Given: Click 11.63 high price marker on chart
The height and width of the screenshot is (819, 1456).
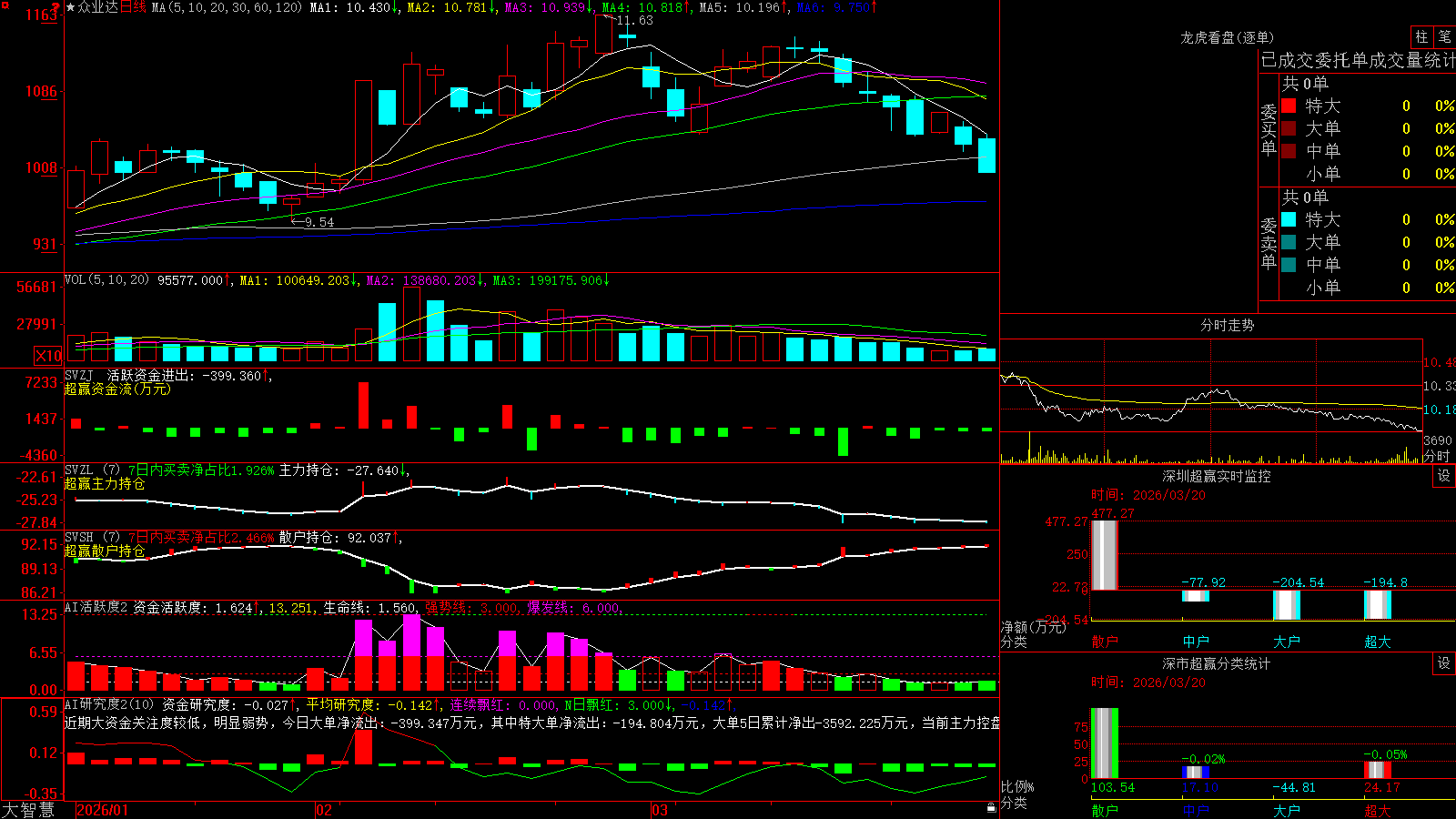Looking at the screenshot, I should pos(634,20).
